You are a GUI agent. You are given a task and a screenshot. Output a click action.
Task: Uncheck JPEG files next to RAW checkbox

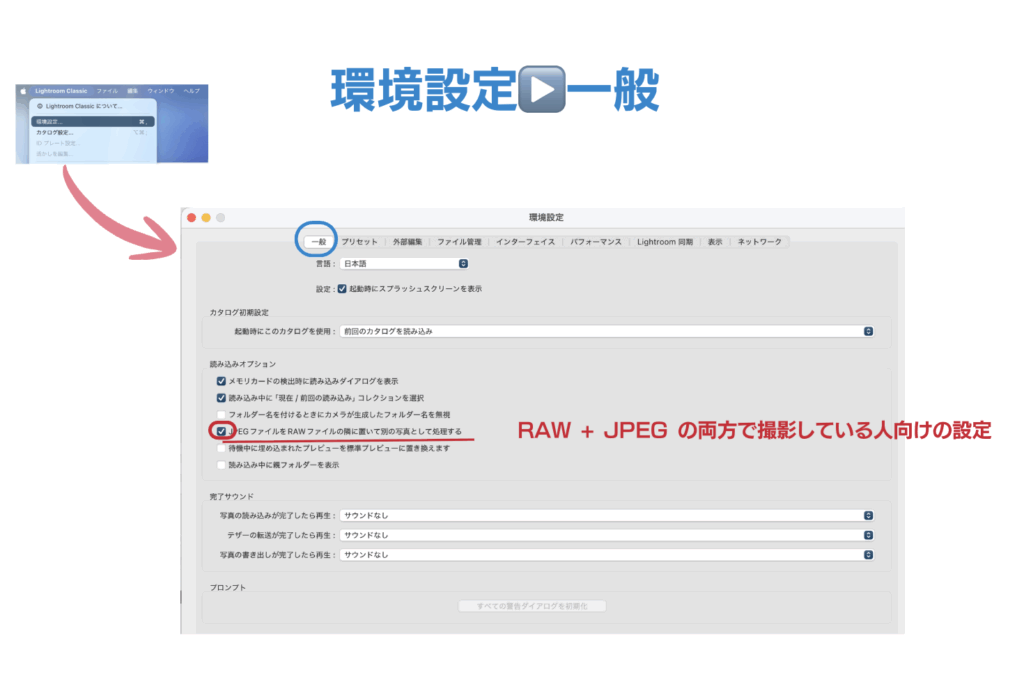click(x=221, y=431)
